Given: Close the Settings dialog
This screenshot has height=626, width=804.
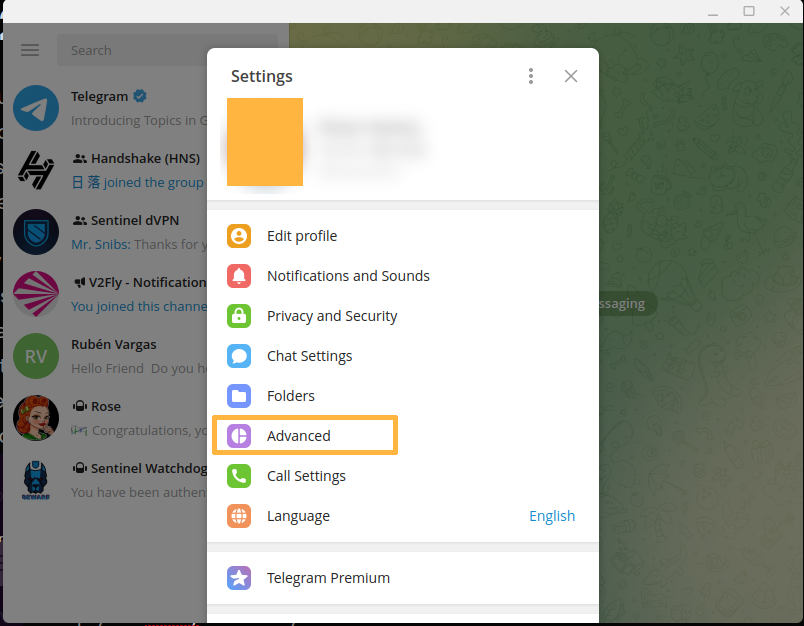Looking at the screenshot, I should point(571,76).
